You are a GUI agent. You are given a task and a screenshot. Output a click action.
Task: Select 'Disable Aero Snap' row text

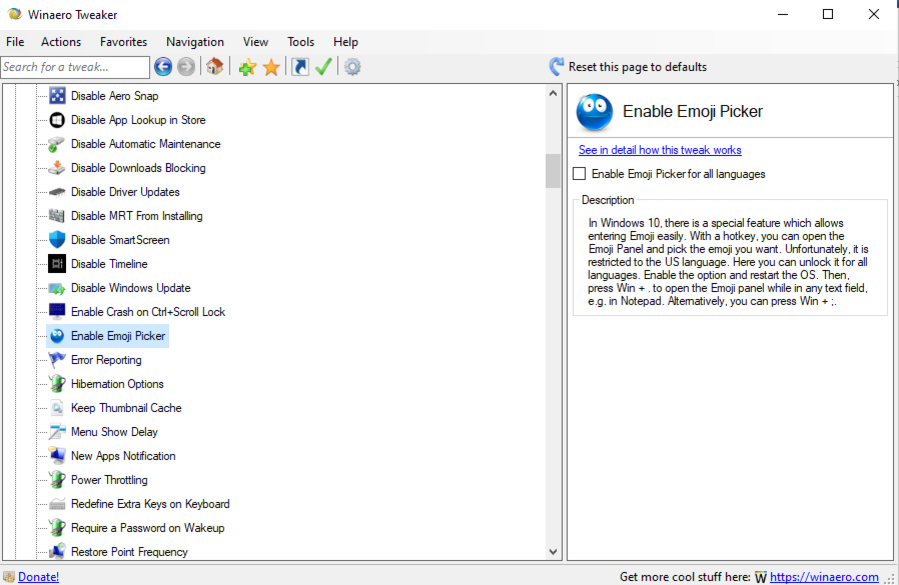115,96
